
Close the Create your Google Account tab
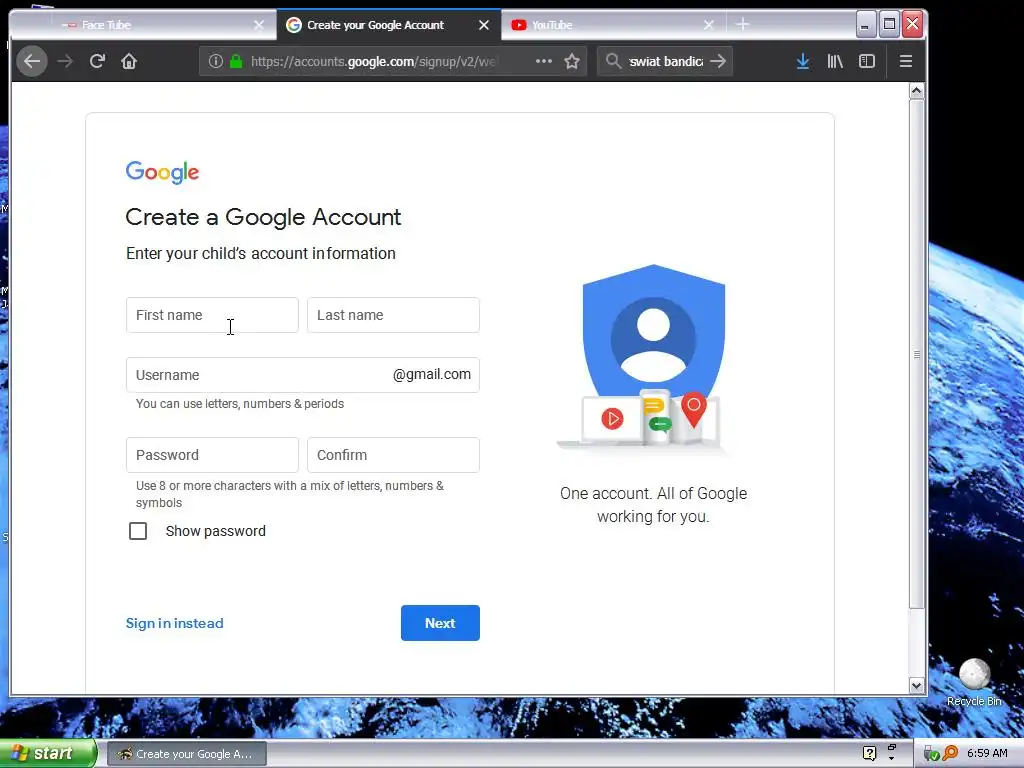click(484, 25)
